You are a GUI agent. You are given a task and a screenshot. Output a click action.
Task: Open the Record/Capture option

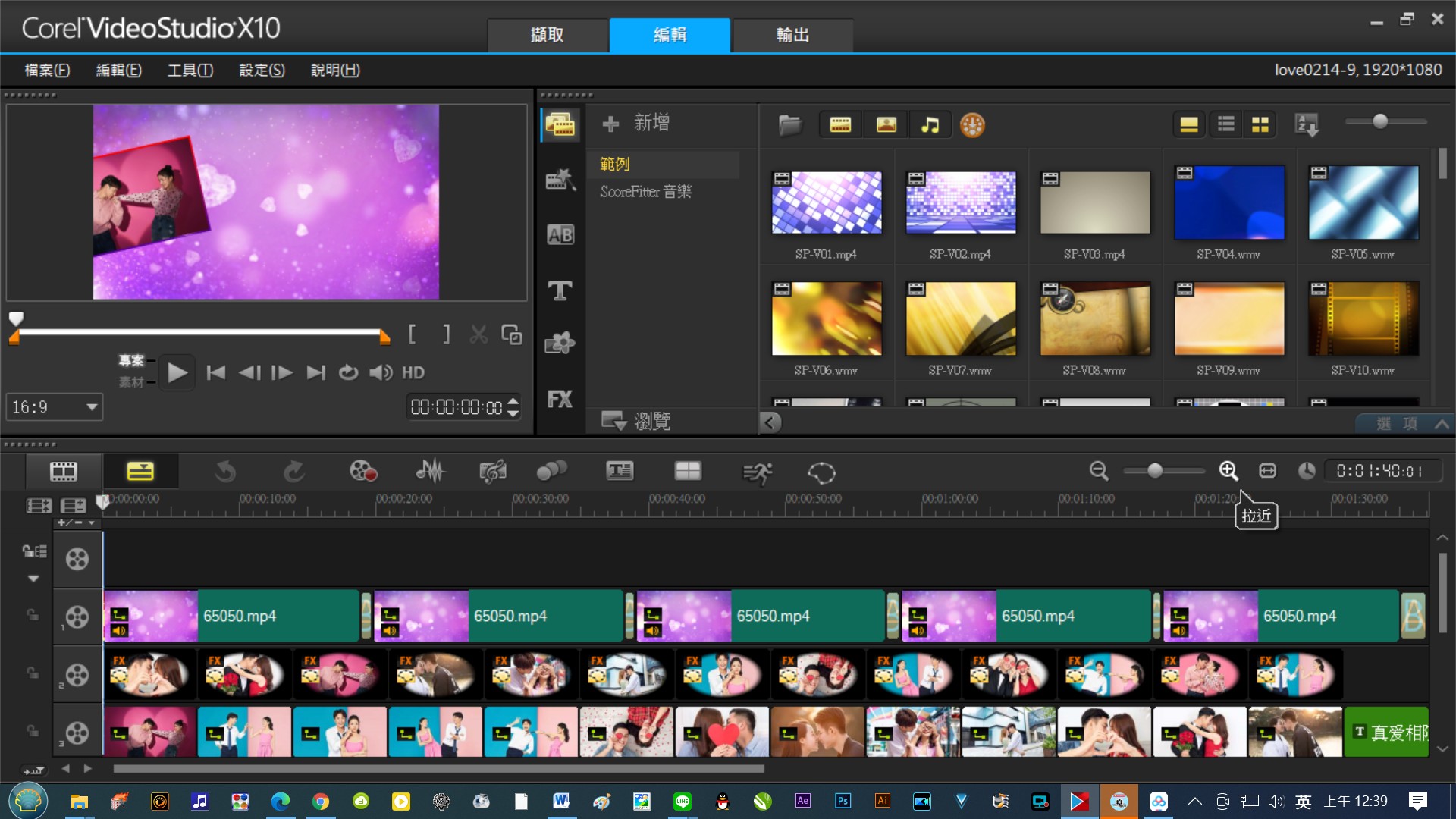(363, 472)
